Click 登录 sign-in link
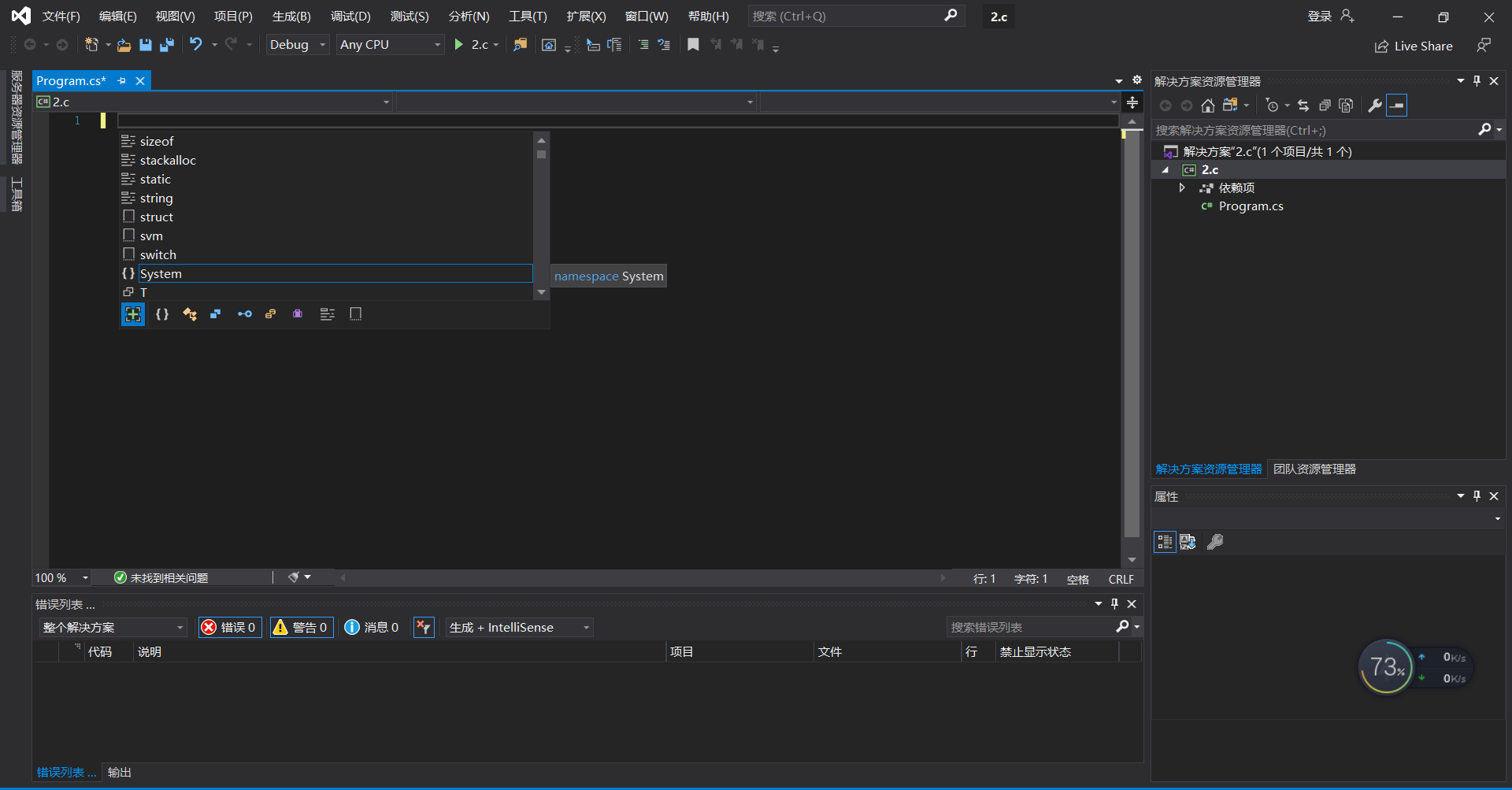The image size is (1512, 790). [x=1320, y=17]
